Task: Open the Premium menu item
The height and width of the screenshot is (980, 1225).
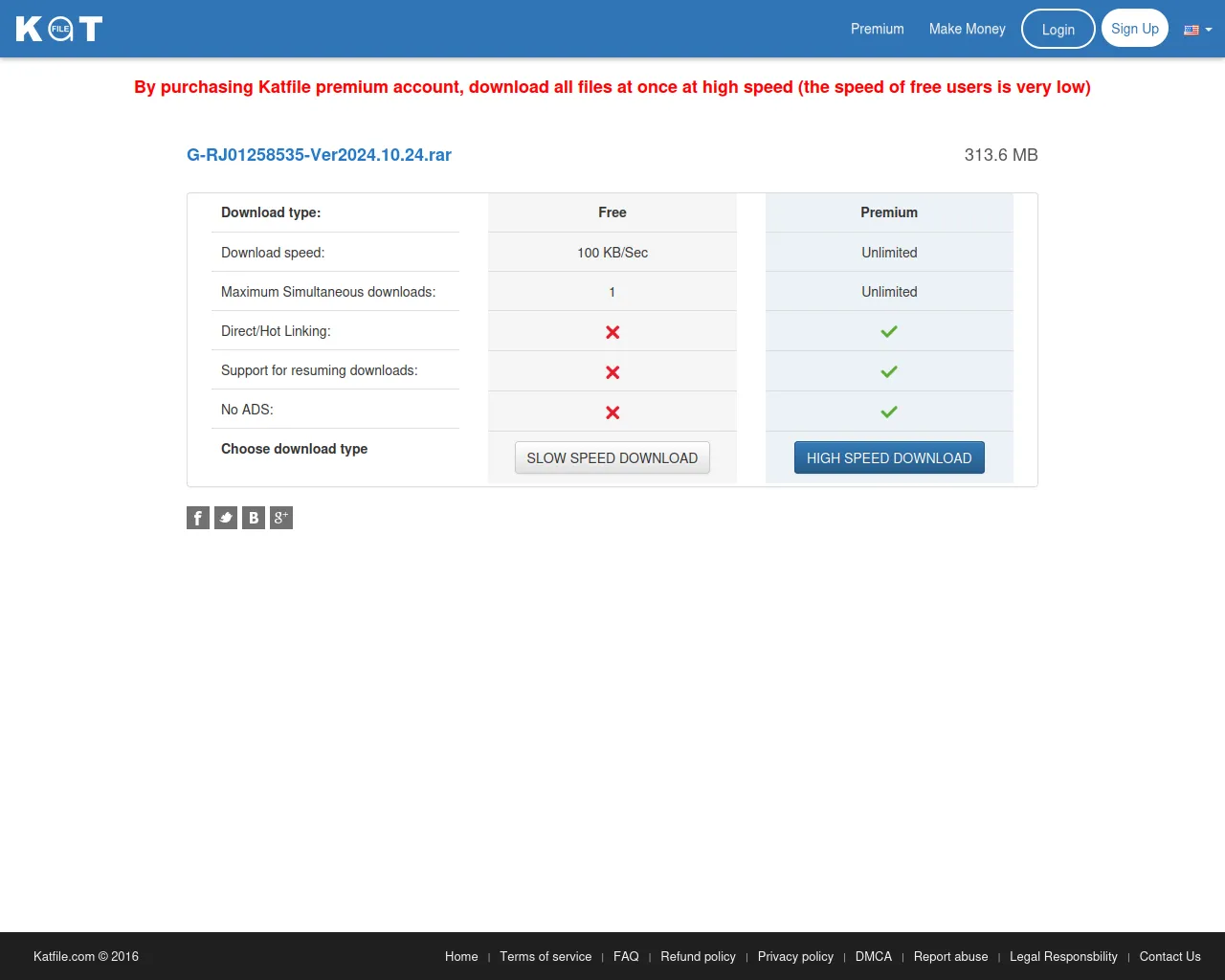Action: (878, 29)
